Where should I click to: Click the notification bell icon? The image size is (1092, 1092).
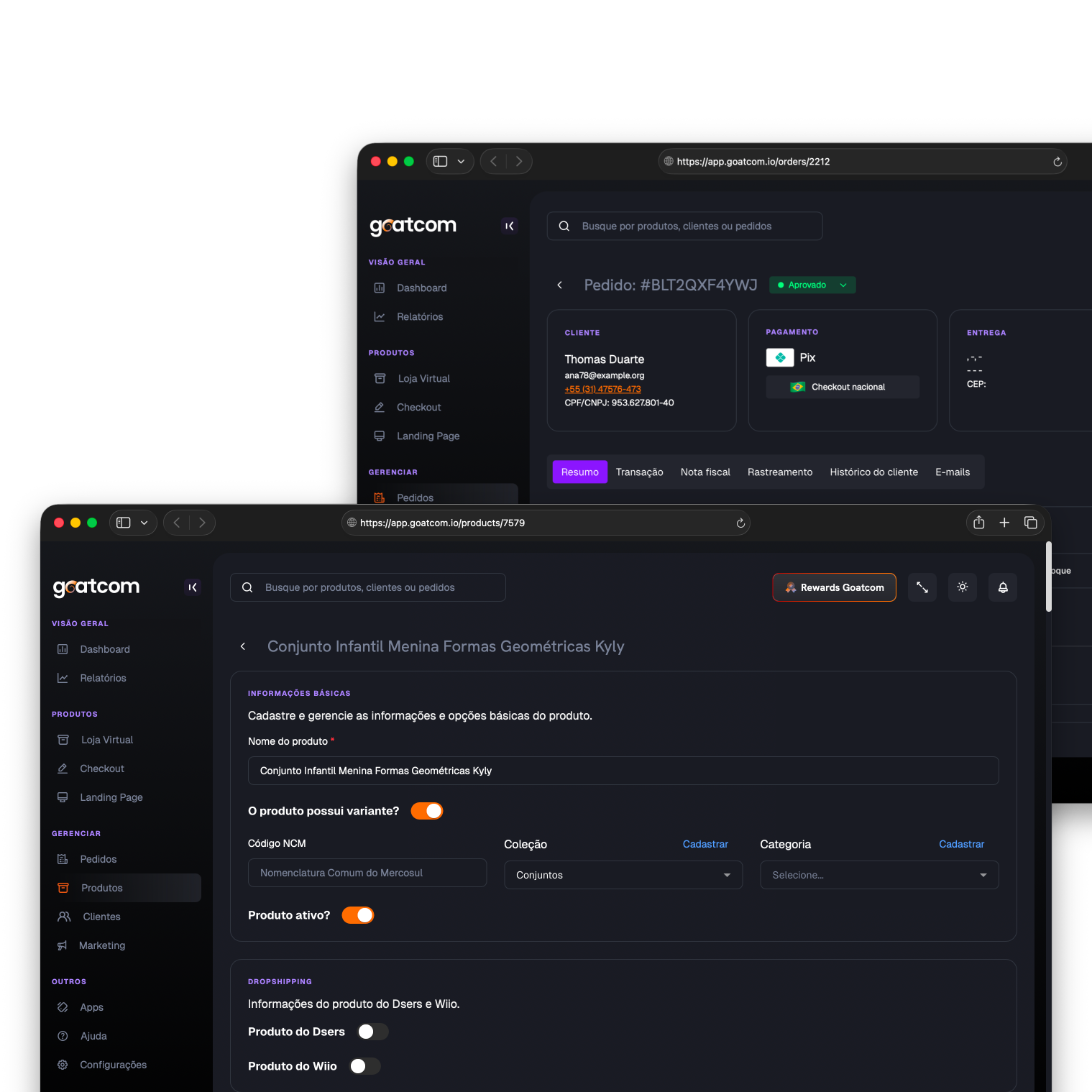[1002, 587]
